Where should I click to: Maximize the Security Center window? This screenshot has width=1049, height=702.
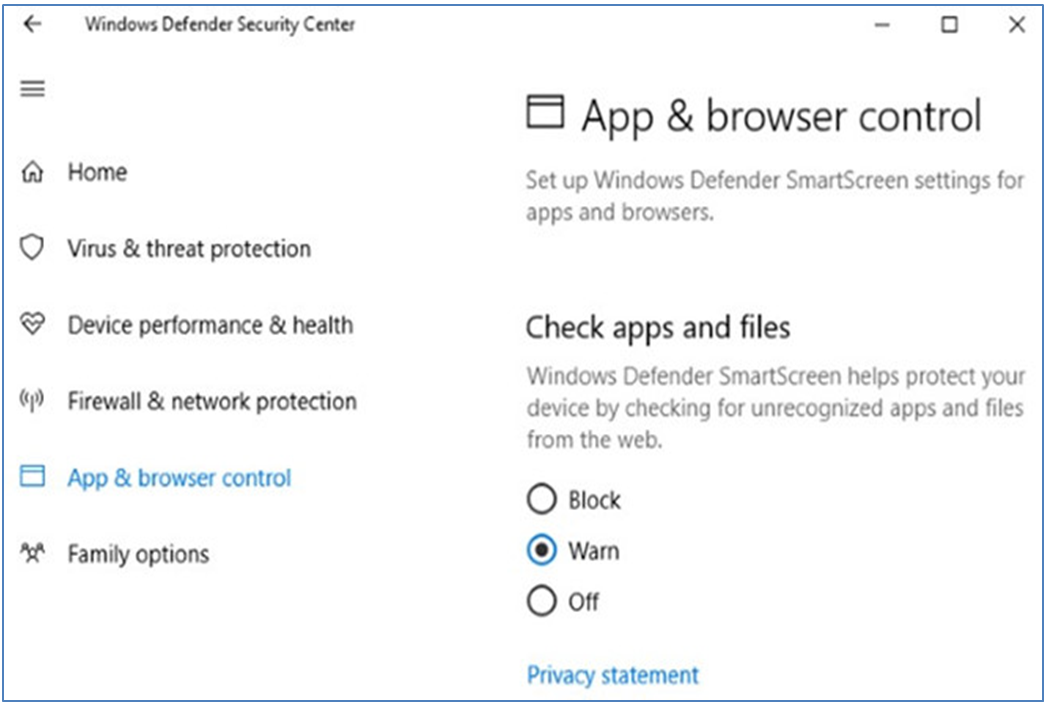tap(949, 25)
